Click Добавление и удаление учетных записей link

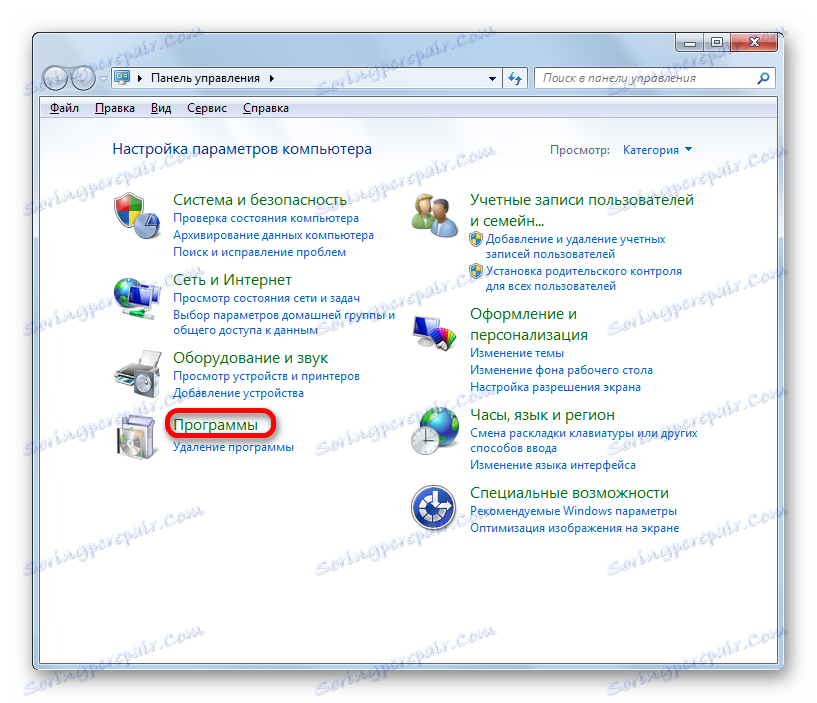(575, 246)
